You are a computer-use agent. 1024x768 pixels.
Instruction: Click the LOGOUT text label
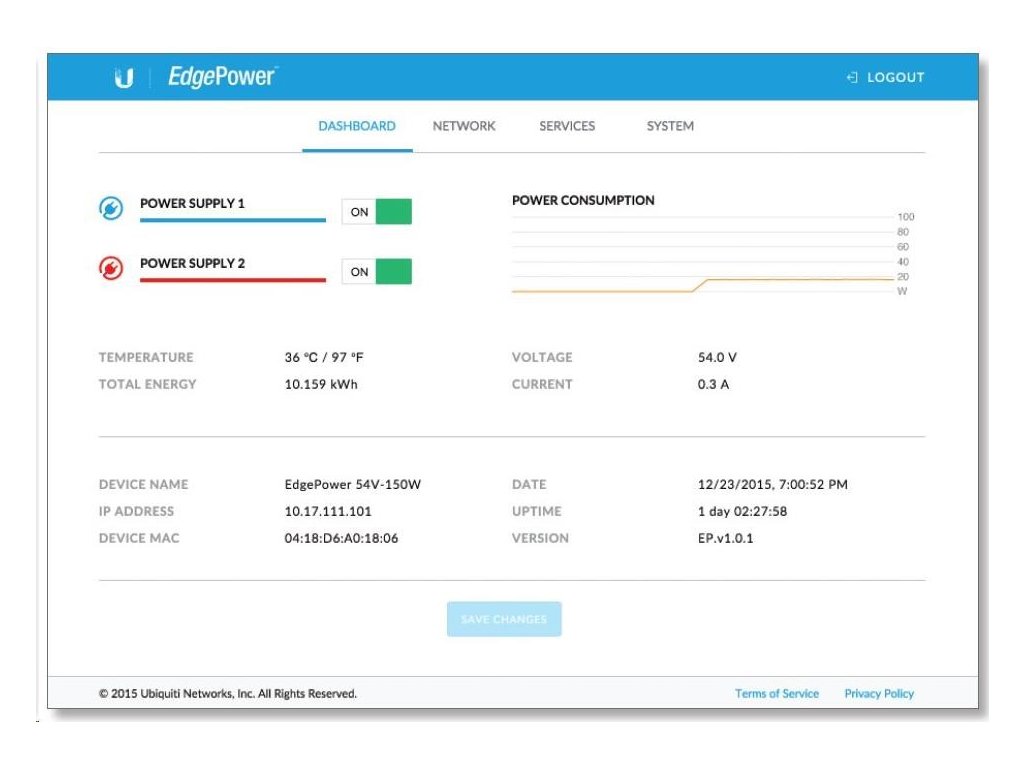895,77
